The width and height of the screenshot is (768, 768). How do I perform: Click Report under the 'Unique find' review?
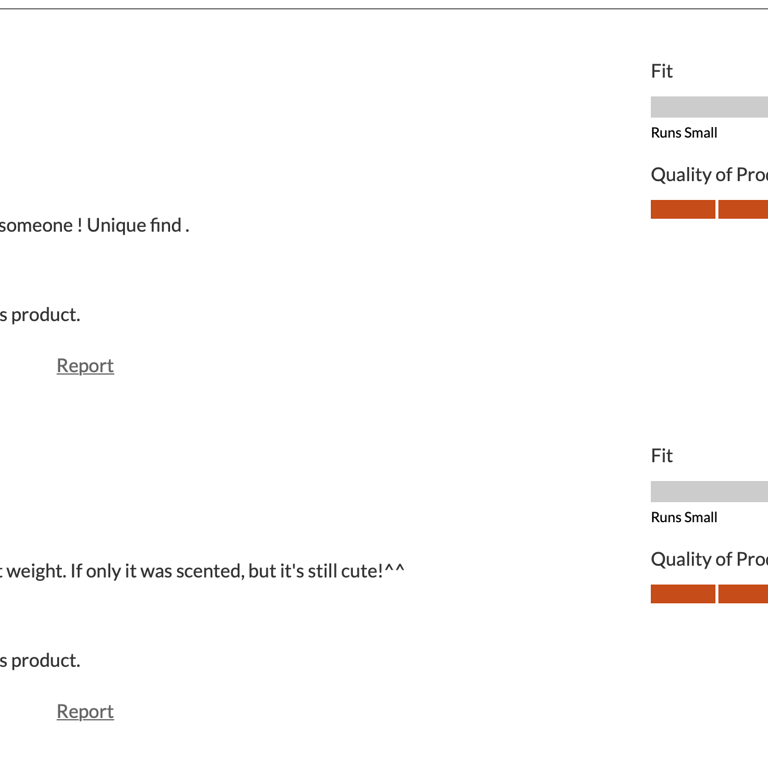[x=85, y=366]
